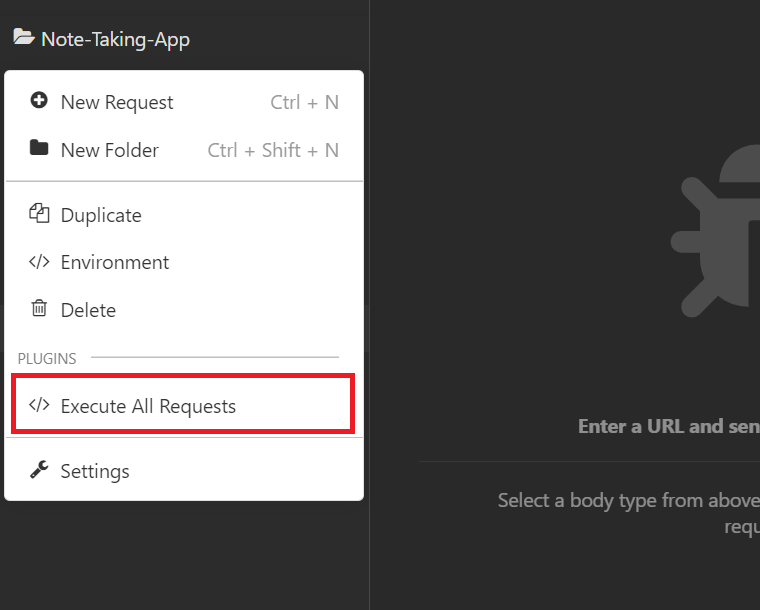Click the folder icon for New Folder
The width and height of the screenshot is (760, 610).
pyautogui.click(x=39, y=148)
